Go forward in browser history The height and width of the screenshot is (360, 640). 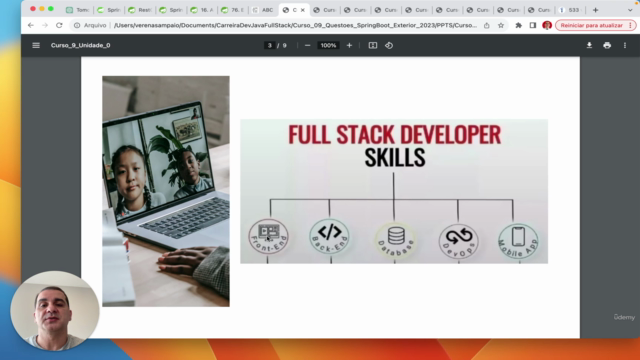[45, 25]
